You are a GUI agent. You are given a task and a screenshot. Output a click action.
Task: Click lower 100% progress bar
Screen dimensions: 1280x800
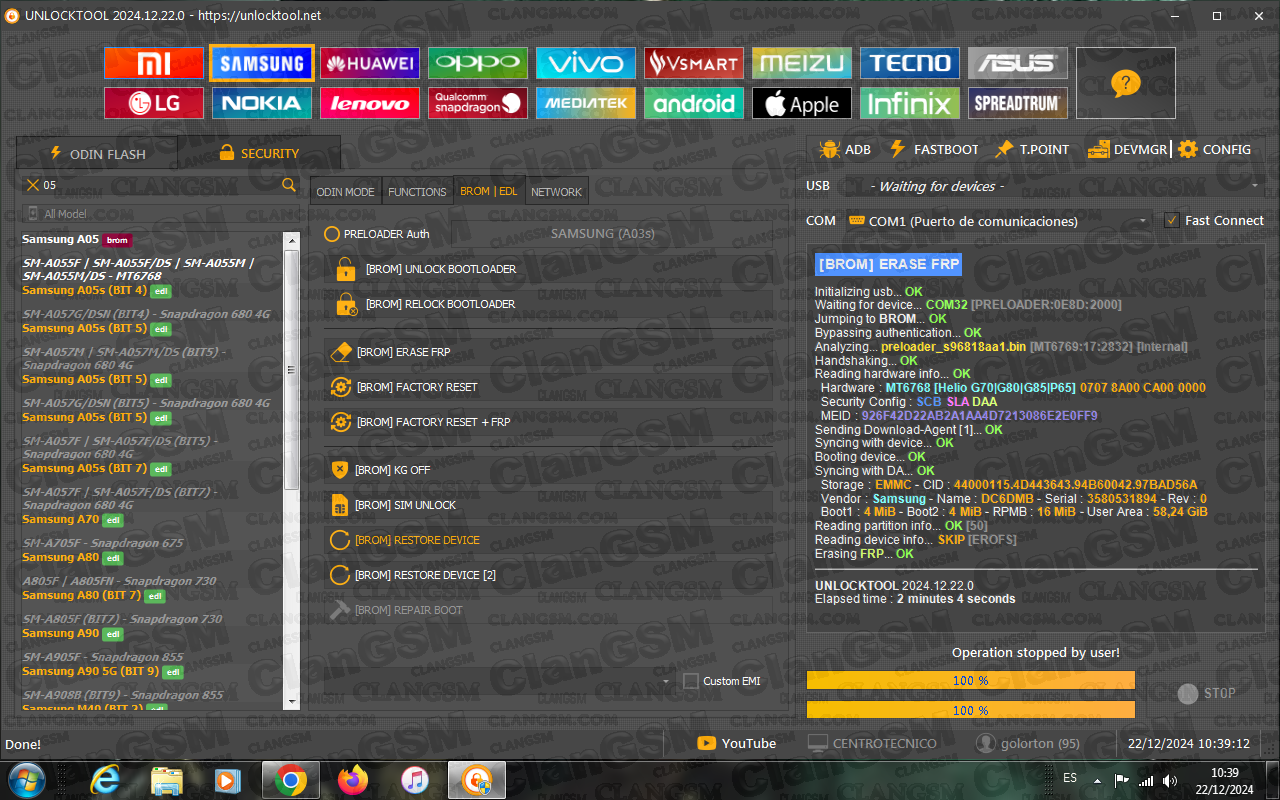(x=971, y=710)
